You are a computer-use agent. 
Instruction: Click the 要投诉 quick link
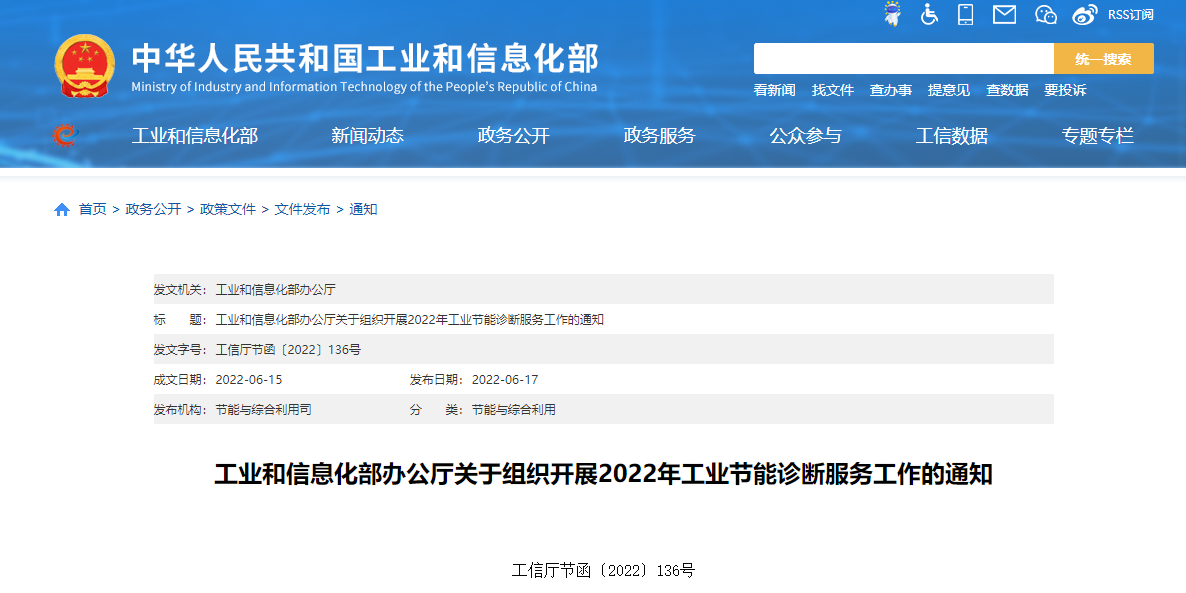click(1065, 90)
